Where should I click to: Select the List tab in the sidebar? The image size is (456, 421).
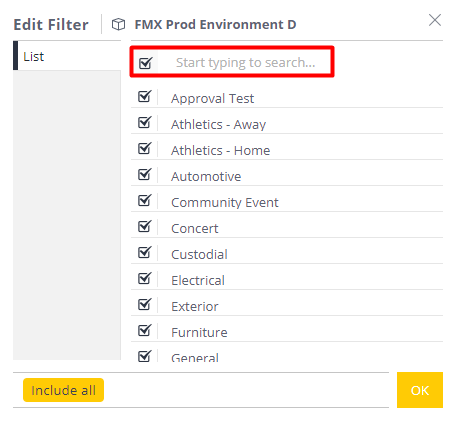point(67,56)
